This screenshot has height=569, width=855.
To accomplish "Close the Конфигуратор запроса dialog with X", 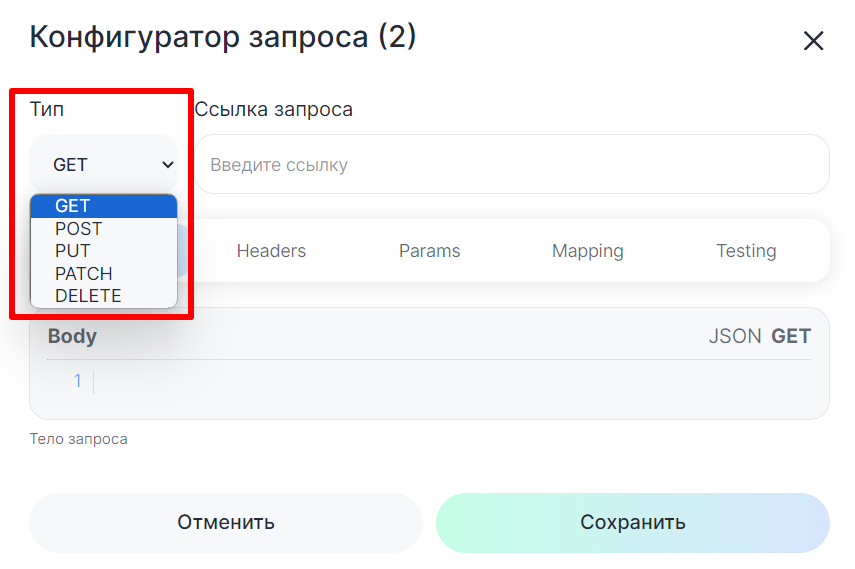I will 813,41.
